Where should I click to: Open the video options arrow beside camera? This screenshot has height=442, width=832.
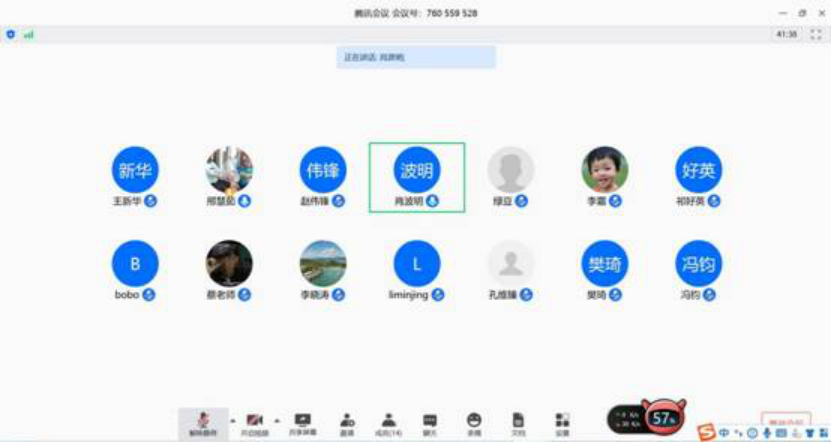tap(276, 419)
